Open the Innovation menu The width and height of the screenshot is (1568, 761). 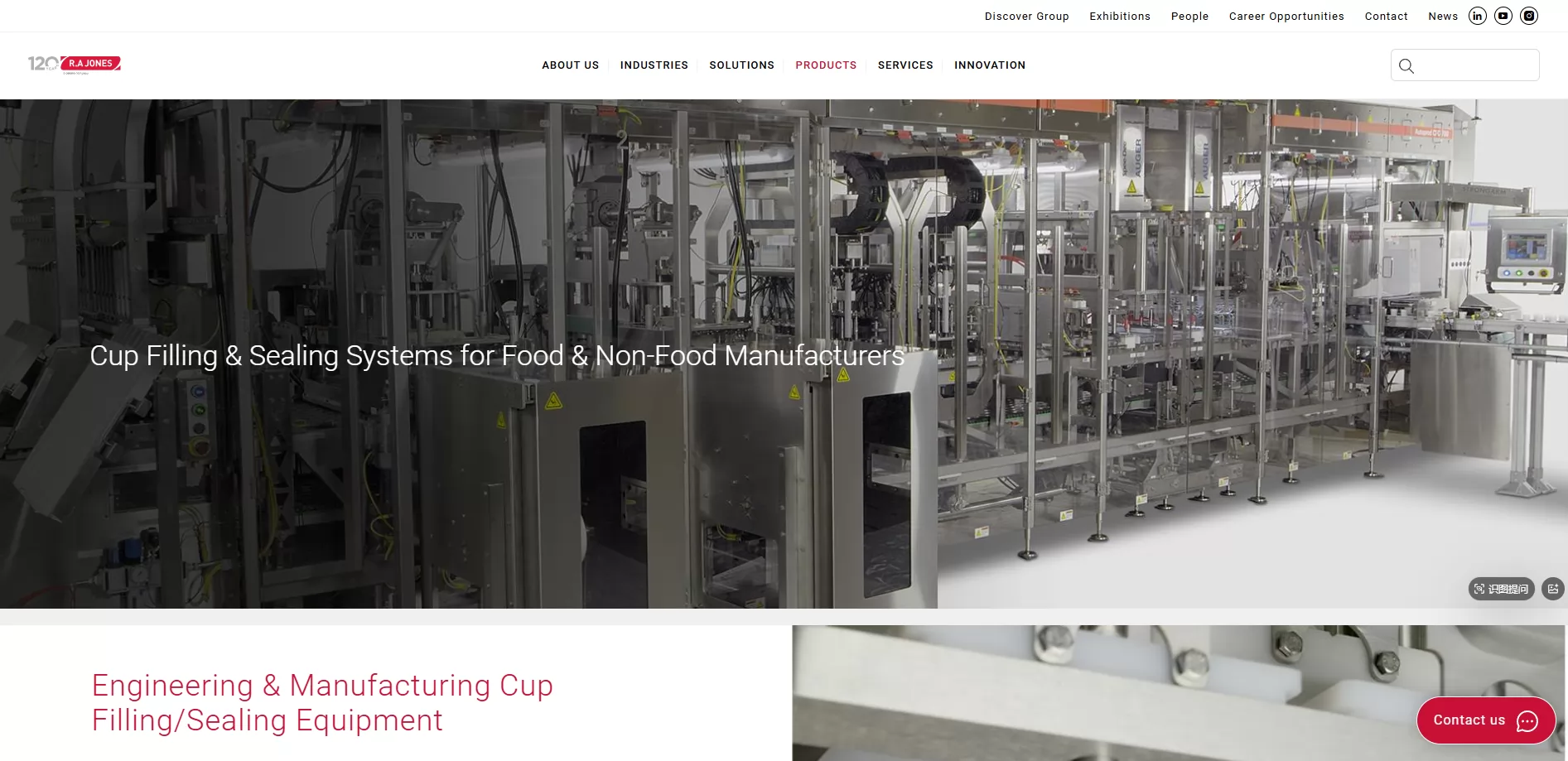[990, 65]
